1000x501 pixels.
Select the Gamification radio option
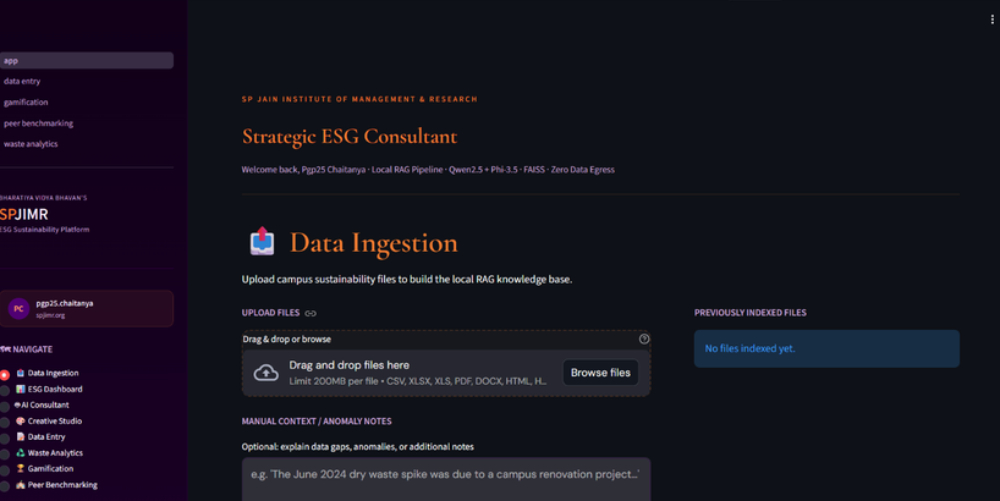tap(4, 470)
